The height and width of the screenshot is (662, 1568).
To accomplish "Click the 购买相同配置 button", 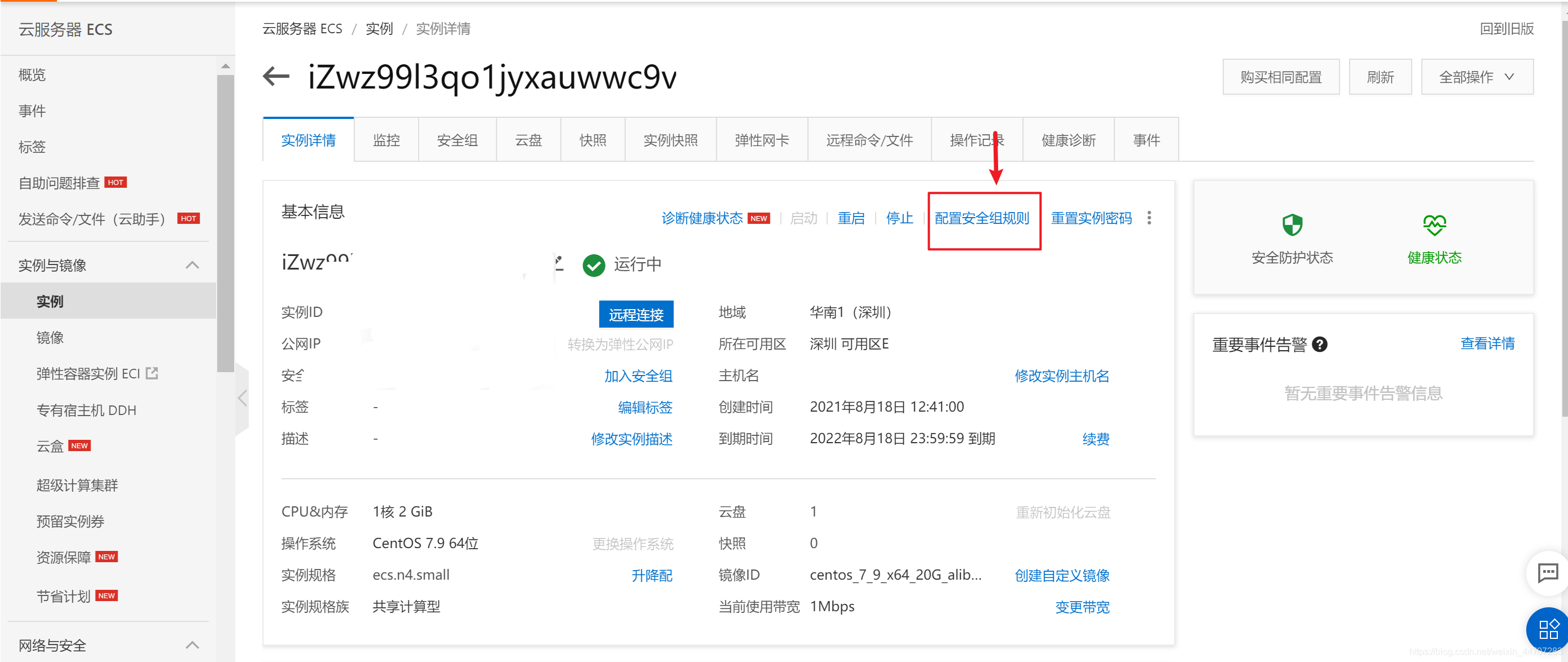I will (x=1281, y=77).
